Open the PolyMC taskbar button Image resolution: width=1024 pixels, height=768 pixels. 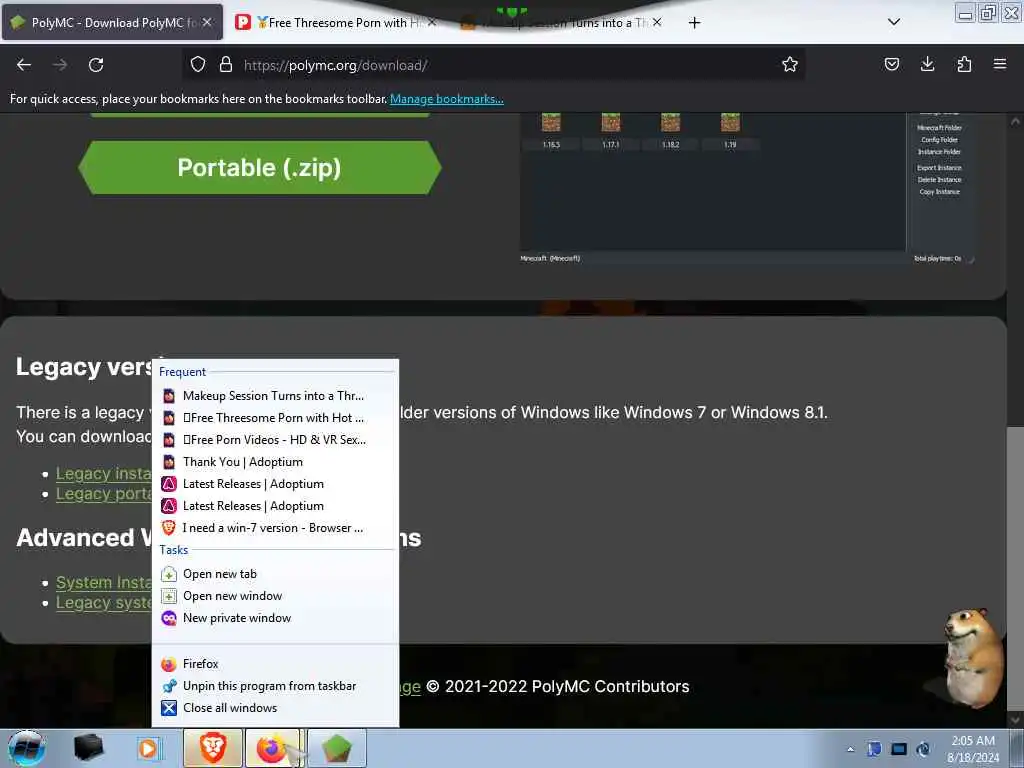click(x=336, y=748)
